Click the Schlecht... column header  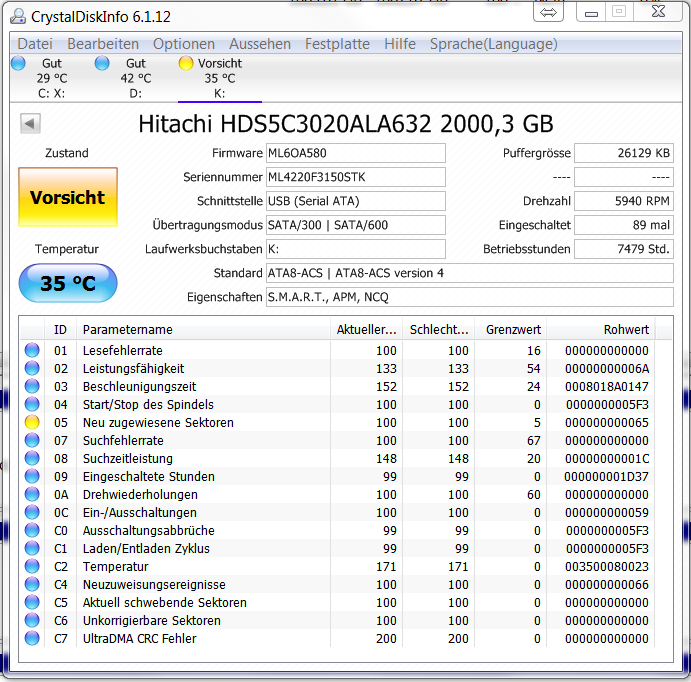pyautogui.click(x=438, y=330)
